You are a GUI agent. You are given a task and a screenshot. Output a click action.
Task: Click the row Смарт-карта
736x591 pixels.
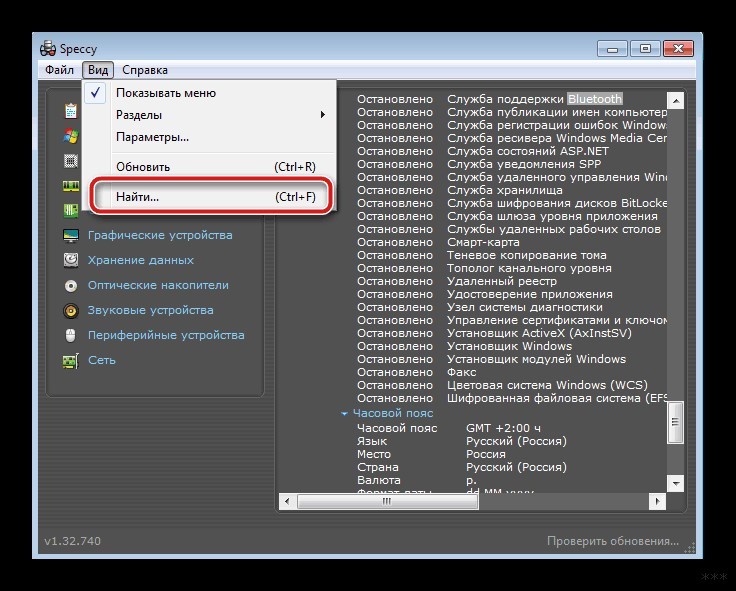pos(438,242)
